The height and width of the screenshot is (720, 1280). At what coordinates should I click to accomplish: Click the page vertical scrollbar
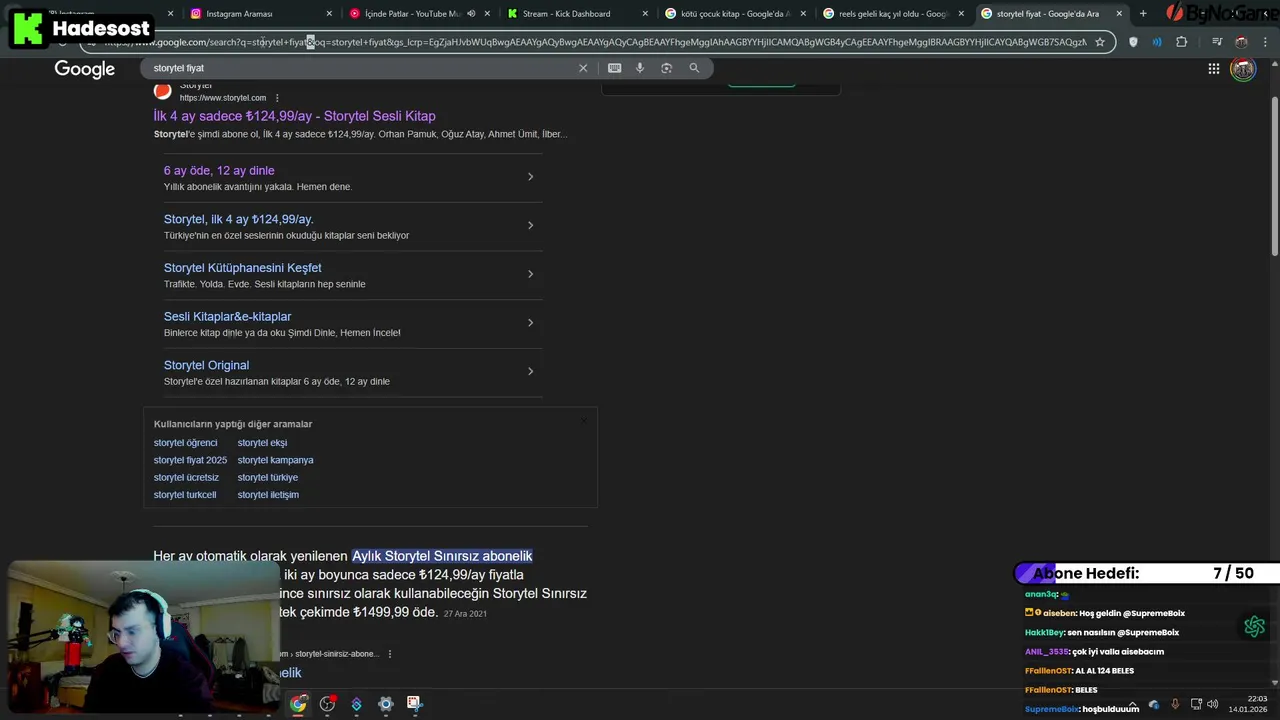[x=1274, y=175]
